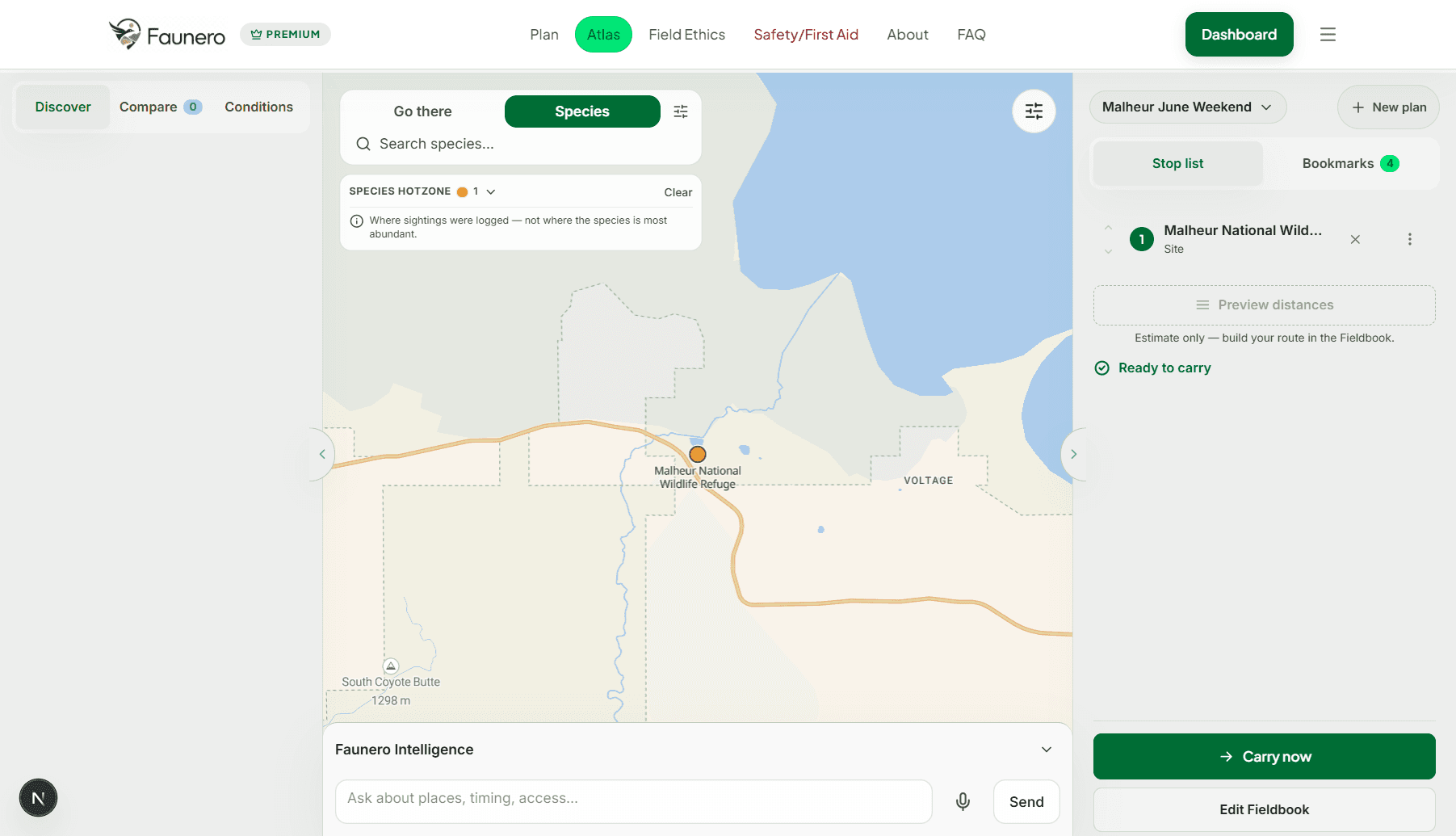Viewport: 1456px width, 836px height.
Task: Open Safety/First Aid page
Action: [x=806, y=35]
